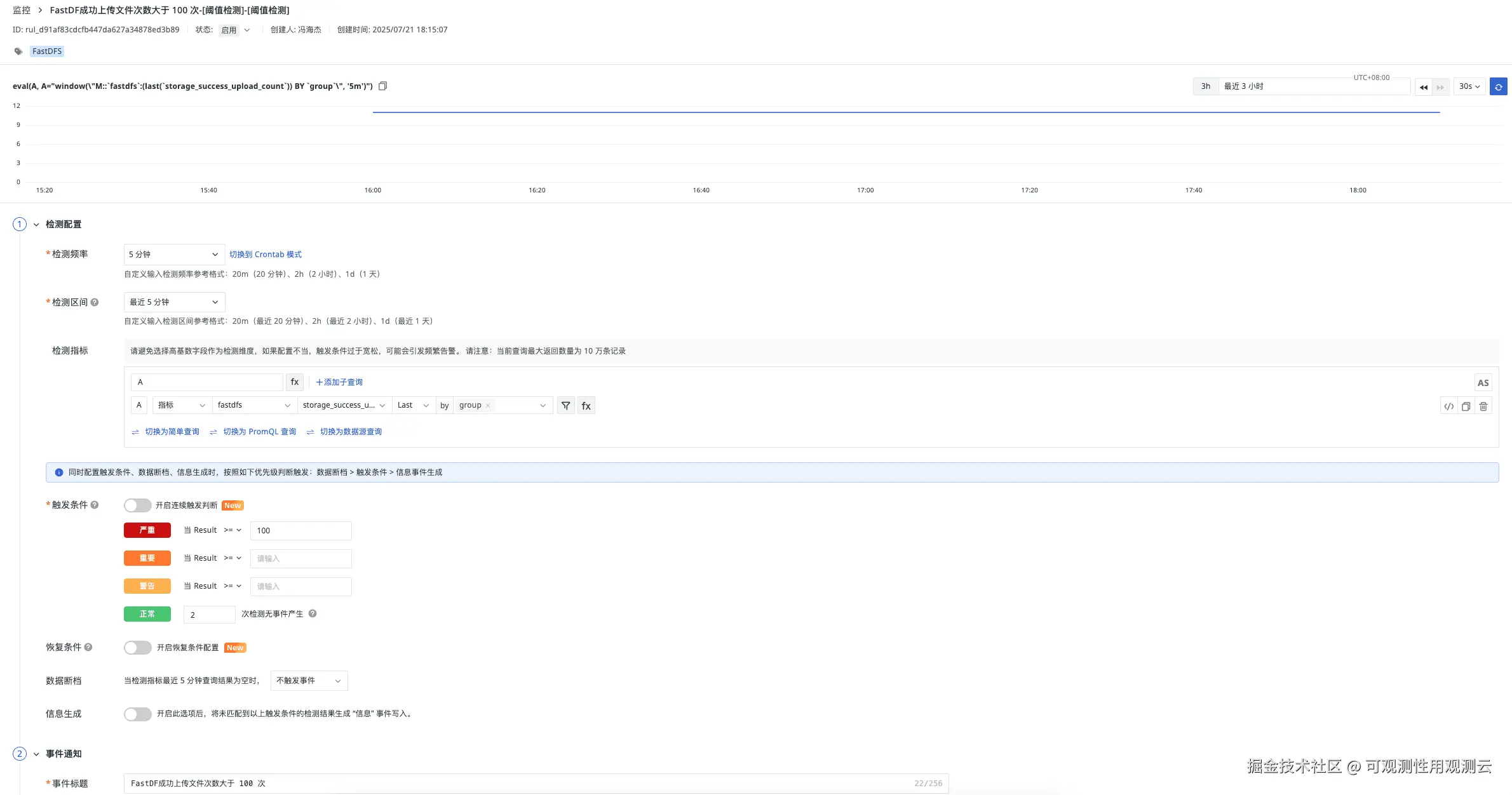Step time range backward

[x=1423, y=86]
